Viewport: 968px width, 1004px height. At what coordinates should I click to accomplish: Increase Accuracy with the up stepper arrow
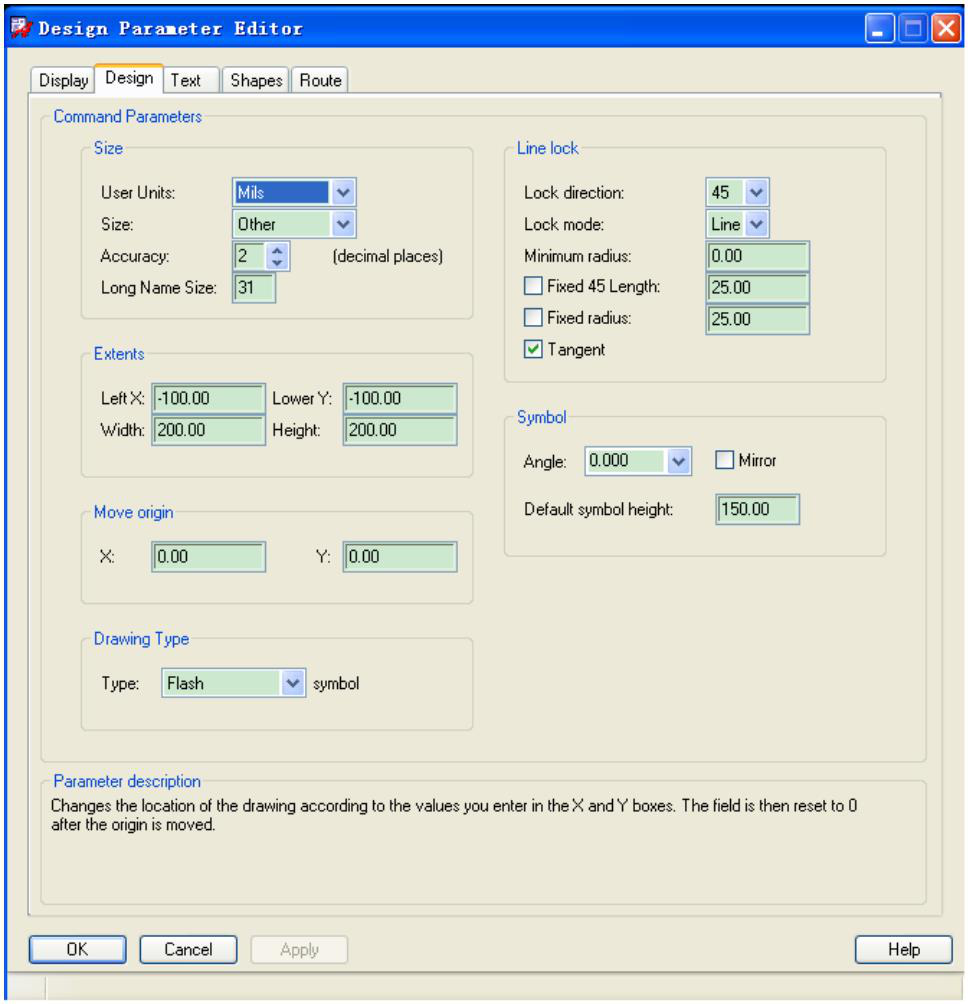coord(279,249)
